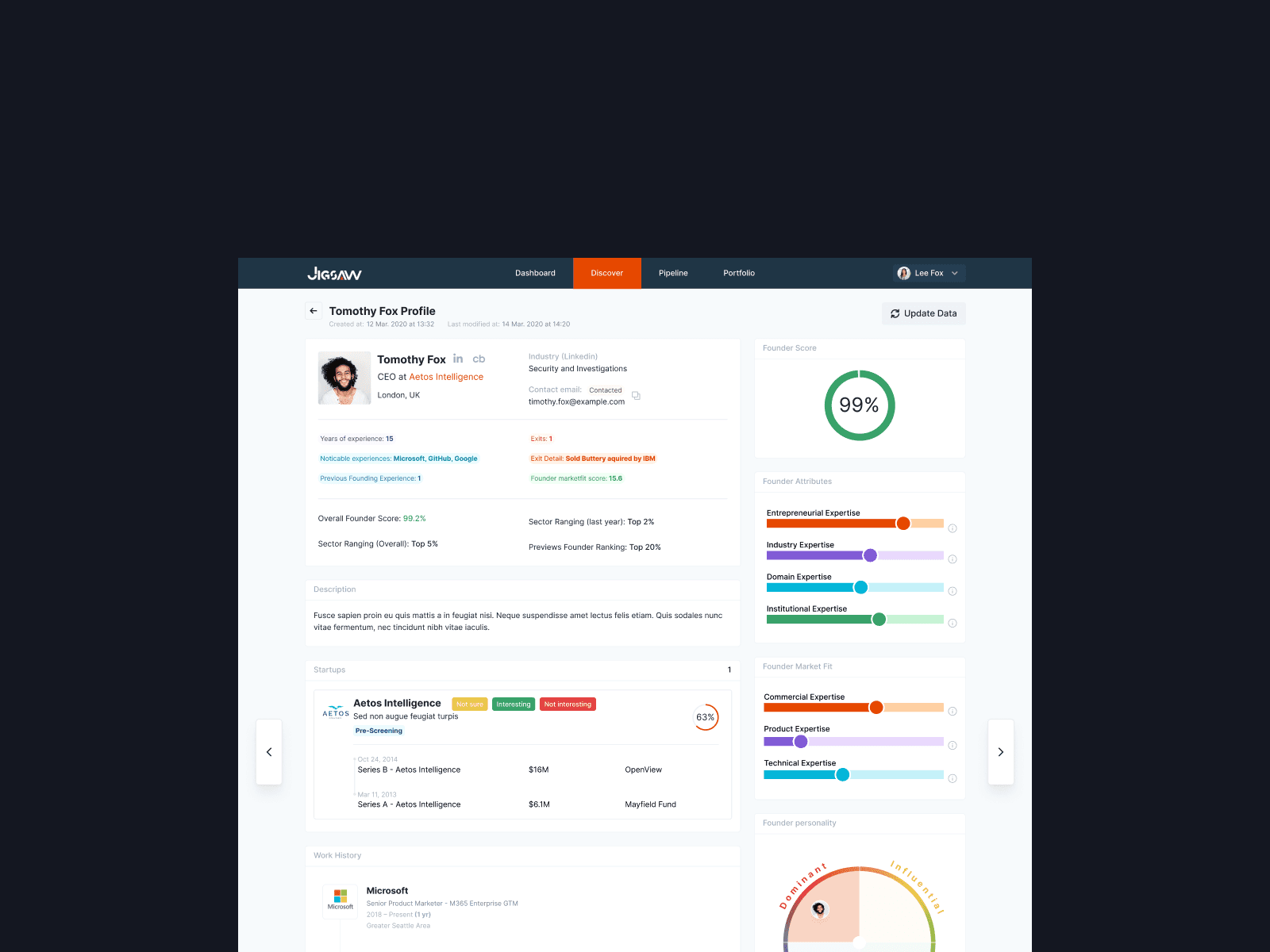Click info icon for Product Expertise

click(x=952, y=745)
